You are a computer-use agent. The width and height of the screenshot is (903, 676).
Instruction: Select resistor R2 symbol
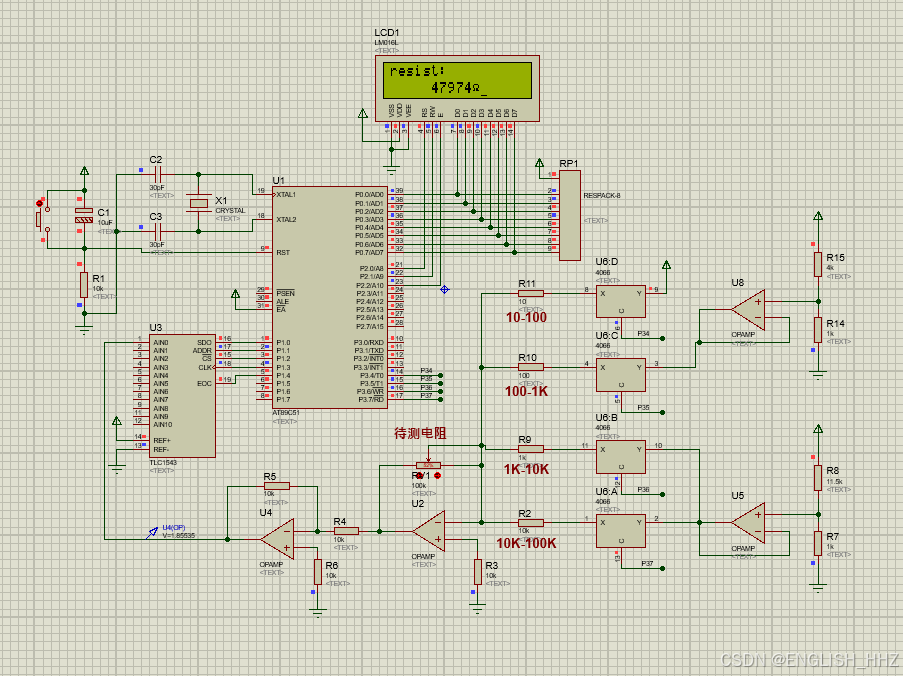click(x=530, y=523)
